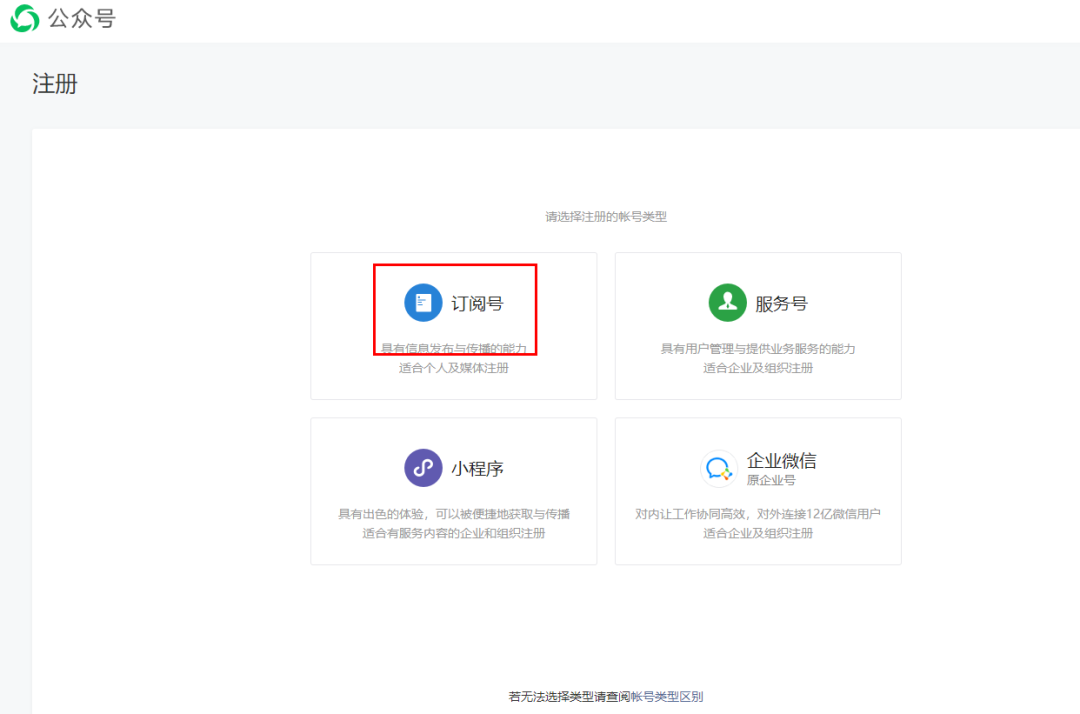Click the 适合有服务内容的企业和组织注册 description line

click(x=453, y=533)
